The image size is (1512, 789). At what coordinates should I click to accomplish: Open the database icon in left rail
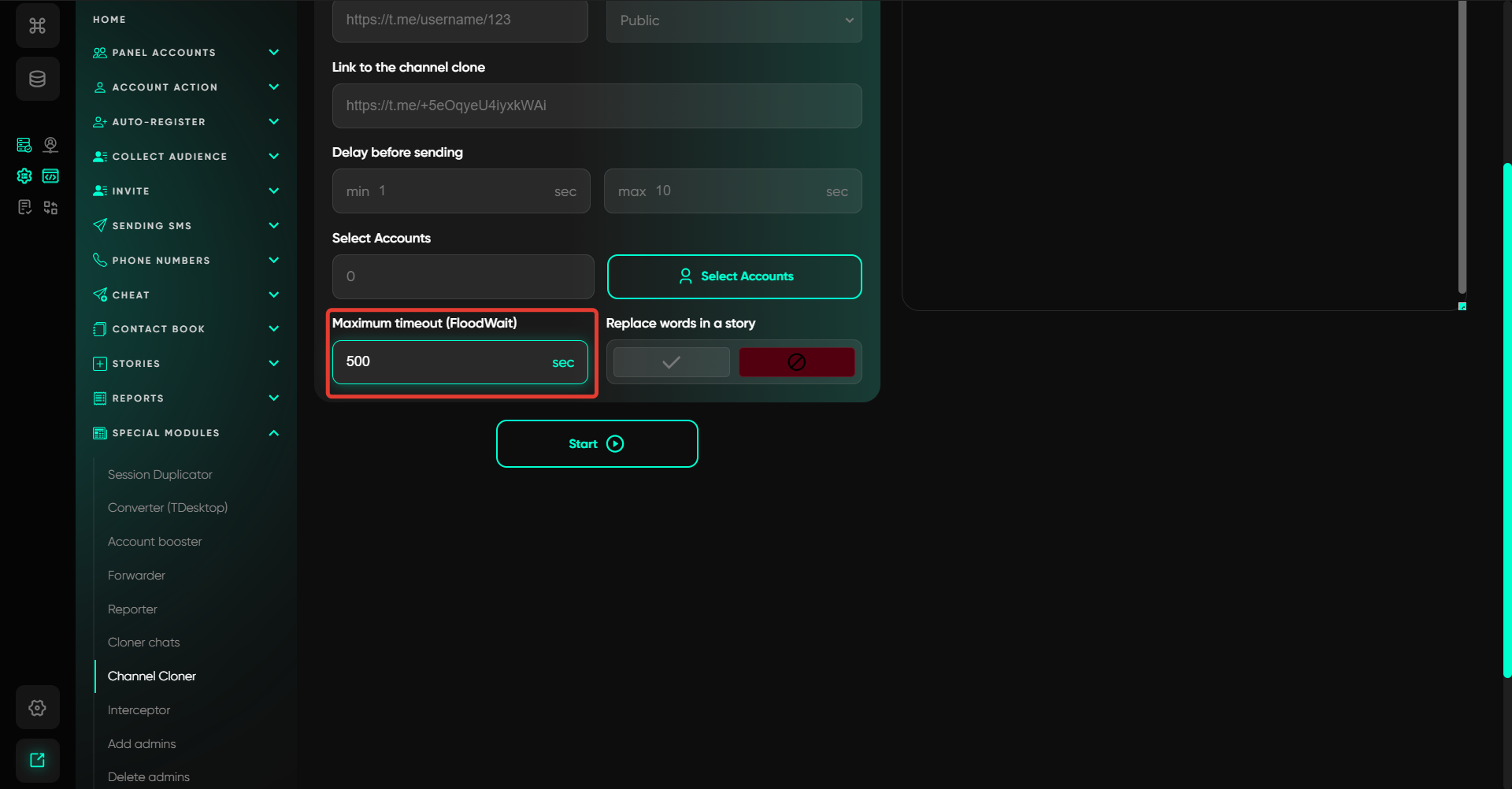[x=37, y=79]
